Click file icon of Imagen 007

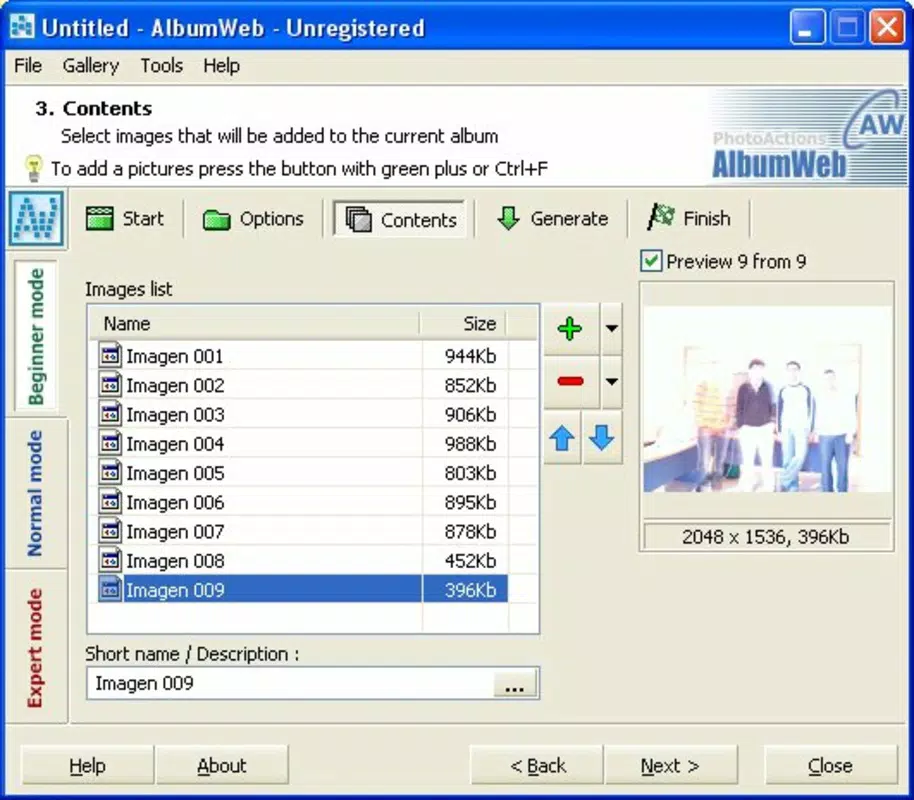[x=110, y=531]
